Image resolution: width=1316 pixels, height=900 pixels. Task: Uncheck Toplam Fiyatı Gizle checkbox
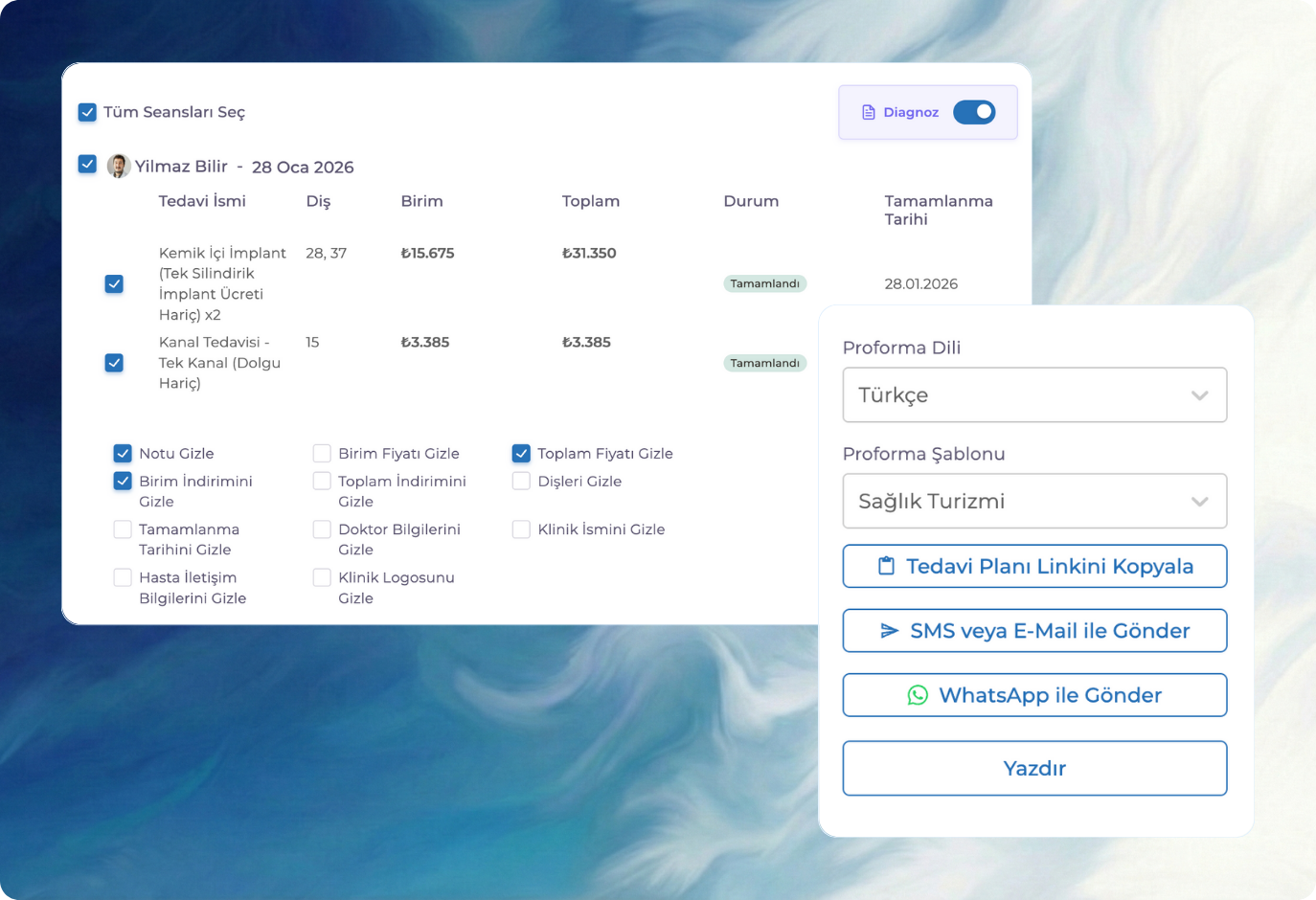521,453
